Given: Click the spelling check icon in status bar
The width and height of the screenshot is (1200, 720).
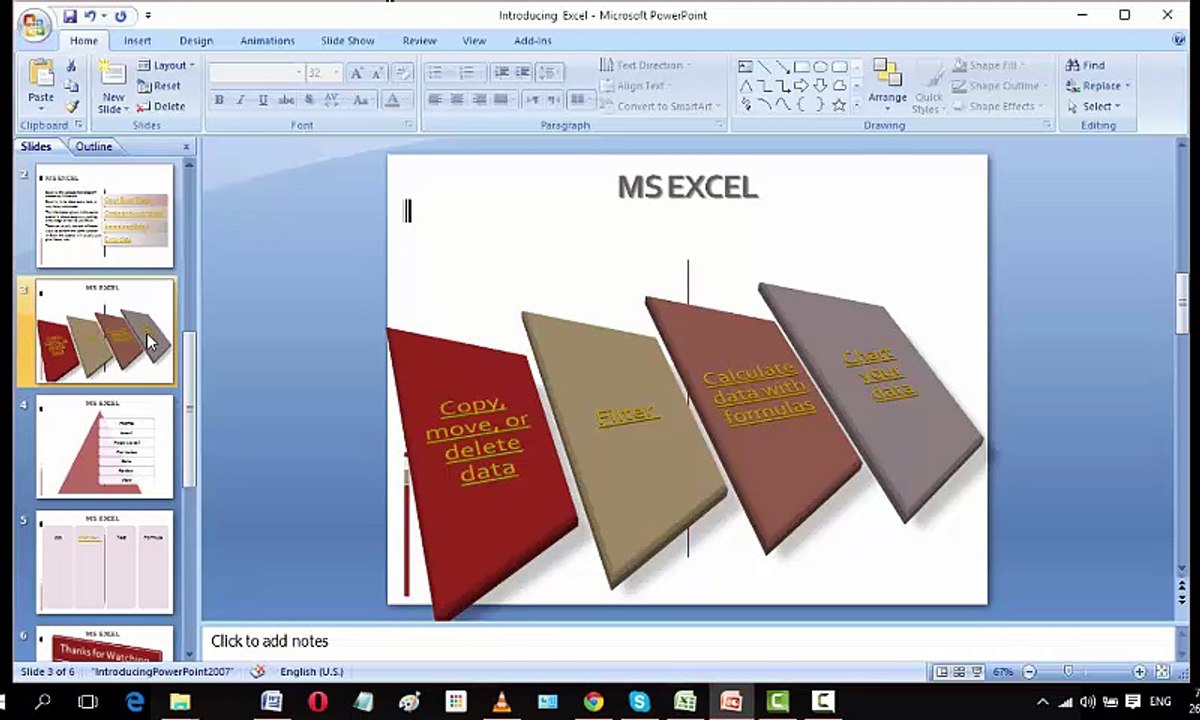Looking at the screenshot, I should tap(258, 672).
